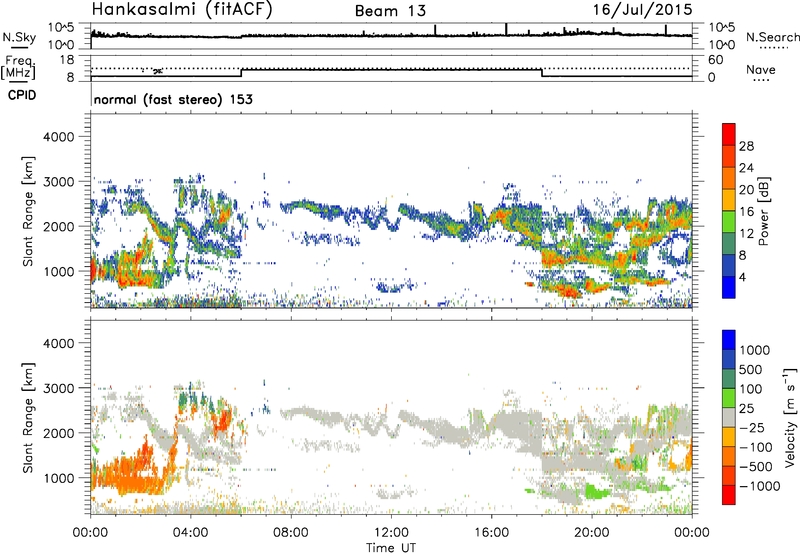Image resolution: width=800 pixels, height=554 pixels.
Task: Click the 'N.Sky' legend label
Action: click(19, 37)
